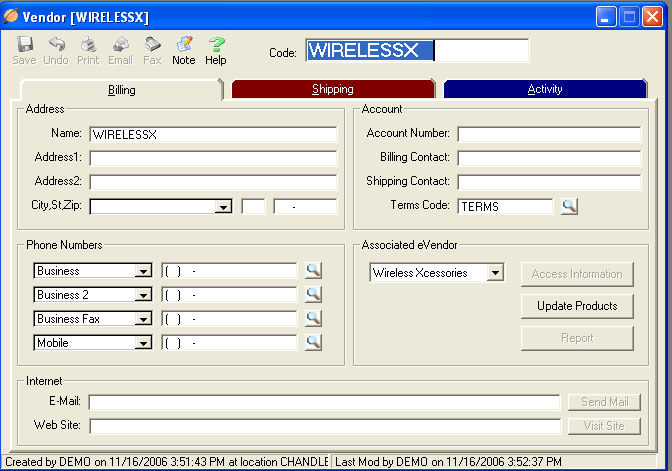Click the zip code field
The width and height of the screenshot is (672, 471).
[x=305, y=207]
